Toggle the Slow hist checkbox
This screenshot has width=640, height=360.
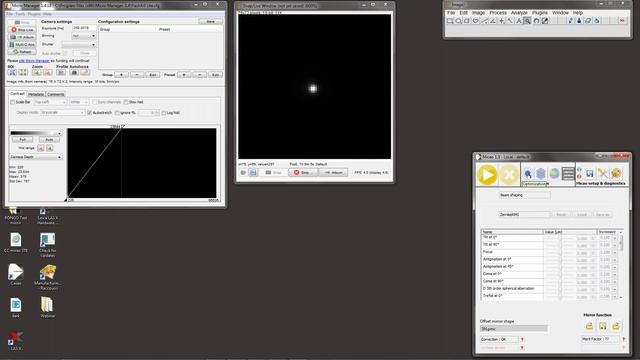(126, 102)
